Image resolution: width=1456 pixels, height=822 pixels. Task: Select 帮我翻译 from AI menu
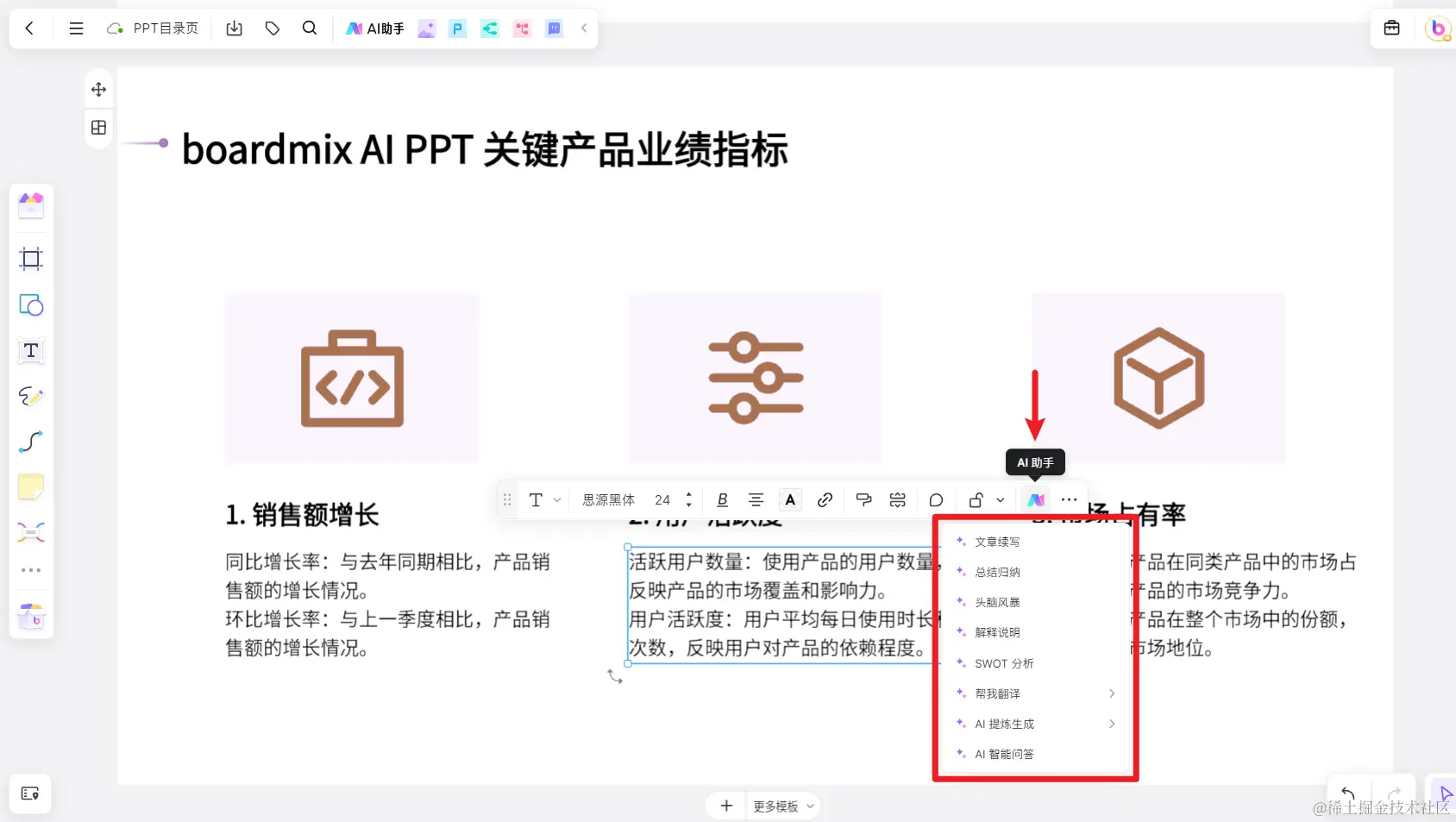[x=1035, y=693]
